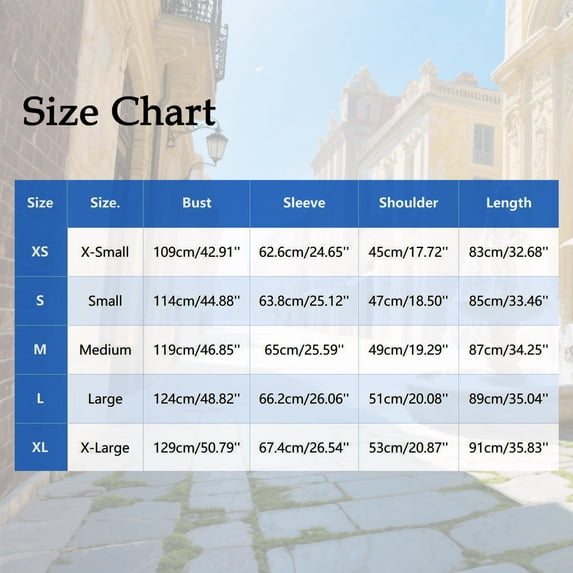Viewport: 573px width, 573px height.
Task: Select the 49cm/19.29'' shoulder value
Action: 408,350
